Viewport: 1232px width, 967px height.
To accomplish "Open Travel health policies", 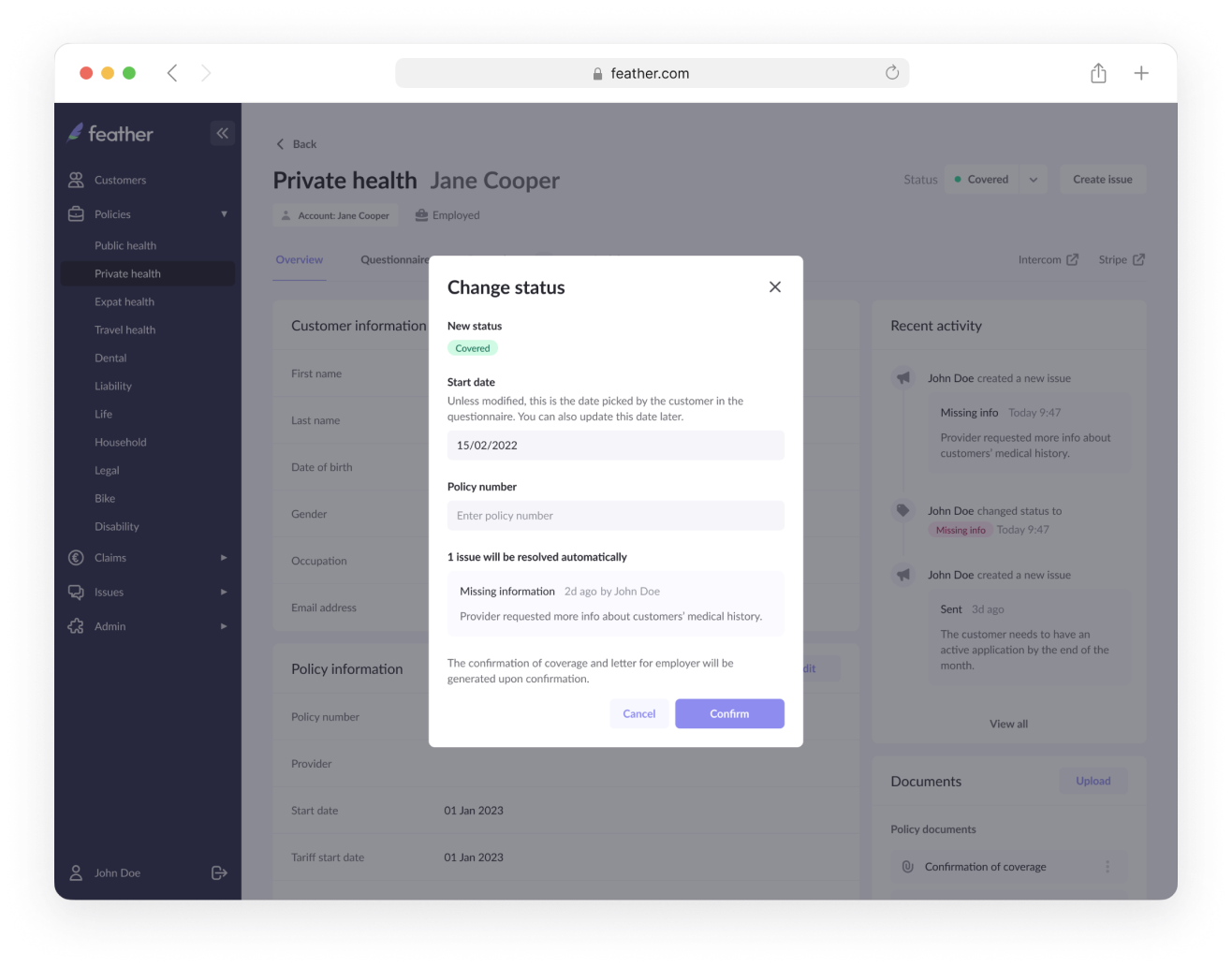I will 125,330.
